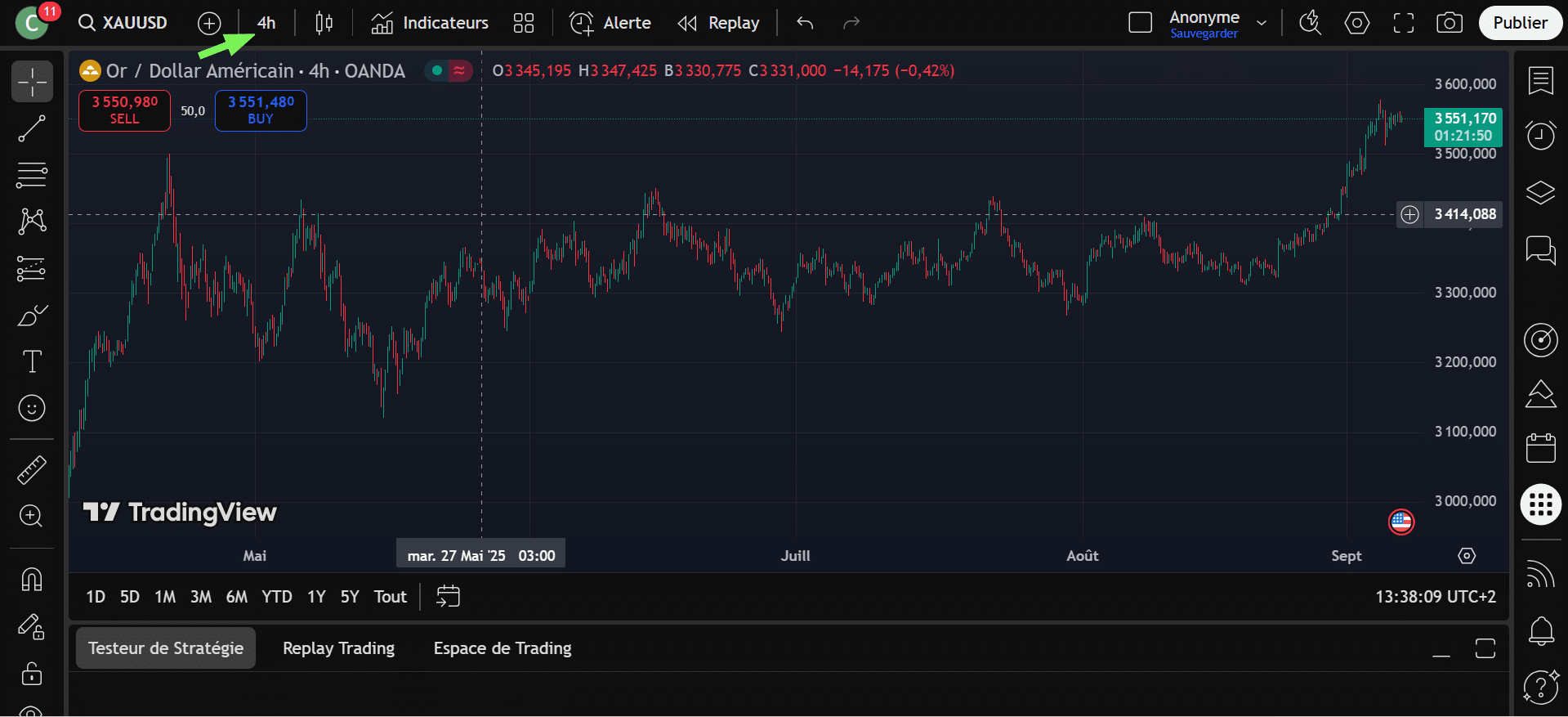Open the alerts clock panel
1568x717 pixels.
coord(1540,135)
